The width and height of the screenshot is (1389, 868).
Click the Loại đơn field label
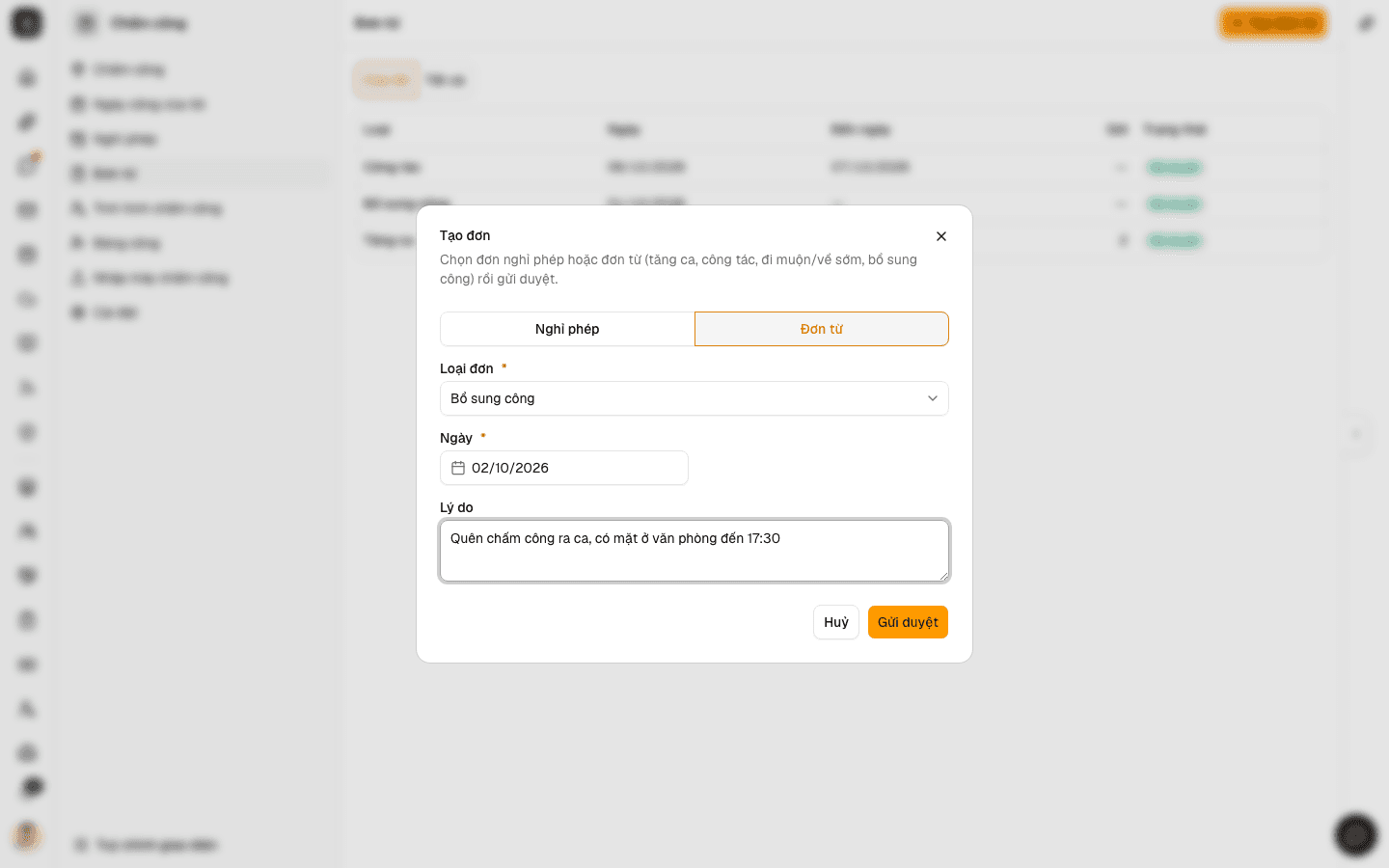click(467, 368)
